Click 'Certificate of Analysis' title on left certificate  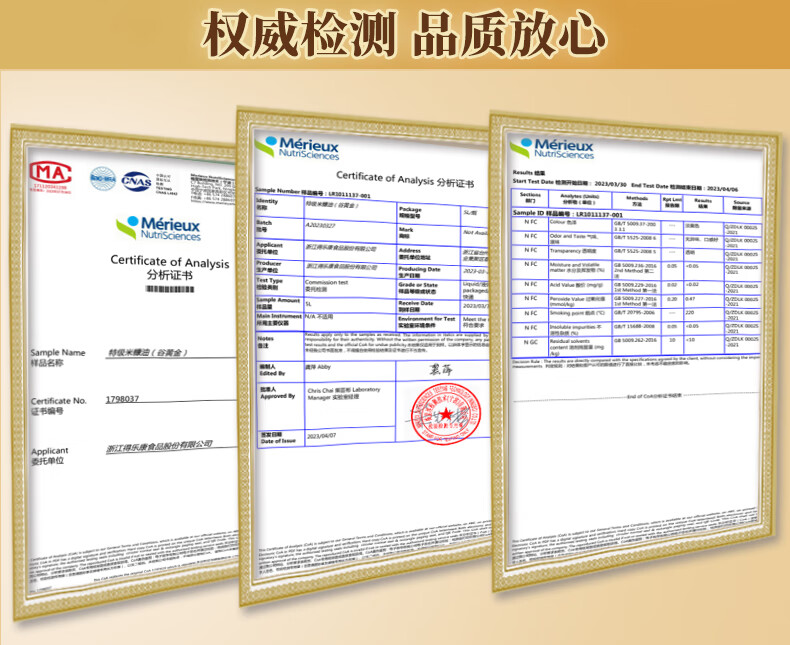coord(170,262)
